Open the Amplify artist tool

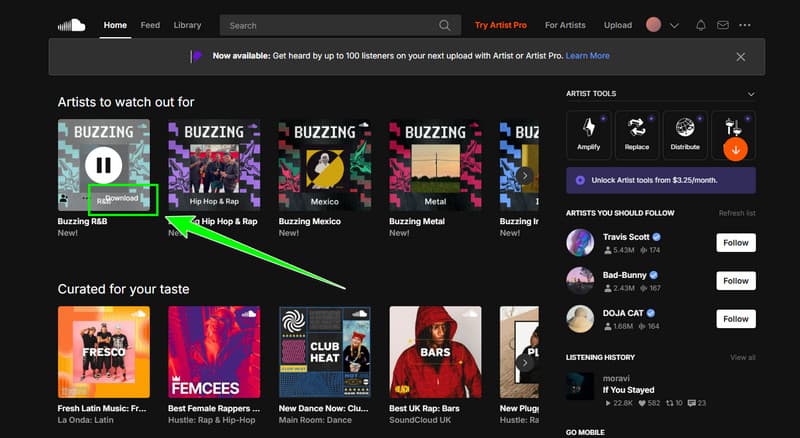click(x=589, y=135)
